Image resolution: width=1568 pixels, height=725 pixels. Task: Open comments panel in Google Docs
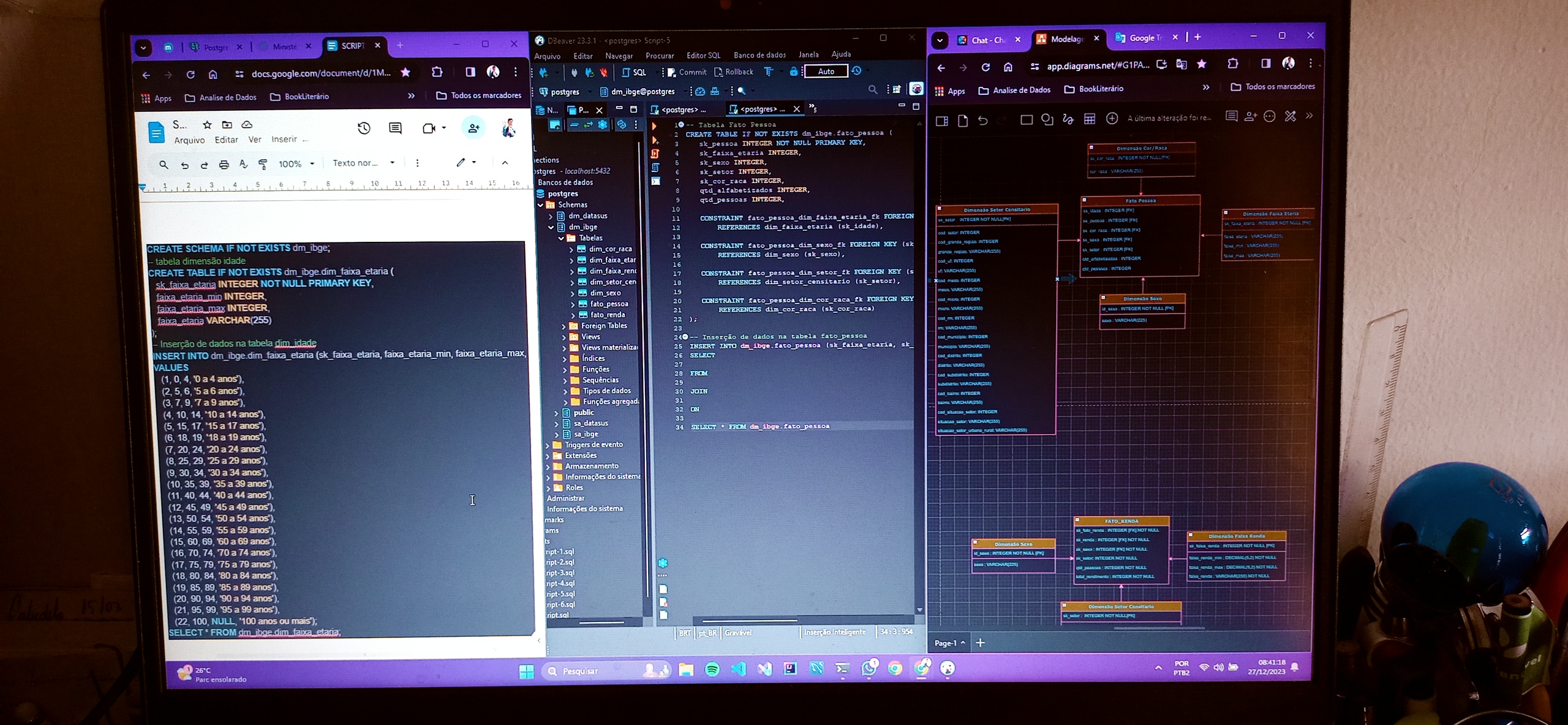[x=395, y=128]
